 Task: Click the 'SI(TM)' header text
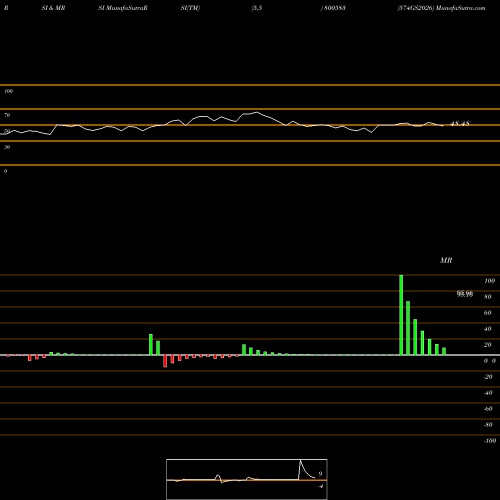point(190,8)
